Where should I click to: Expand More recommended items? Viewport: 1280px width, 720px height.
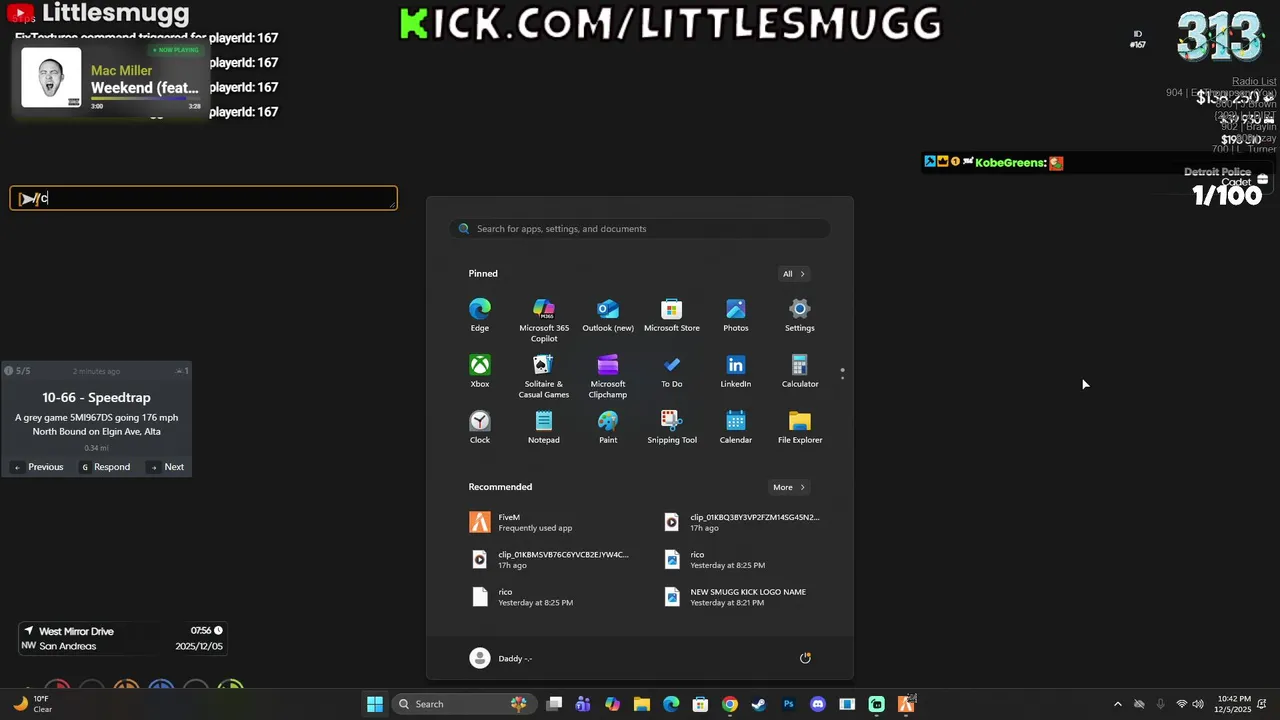(789, 487)
